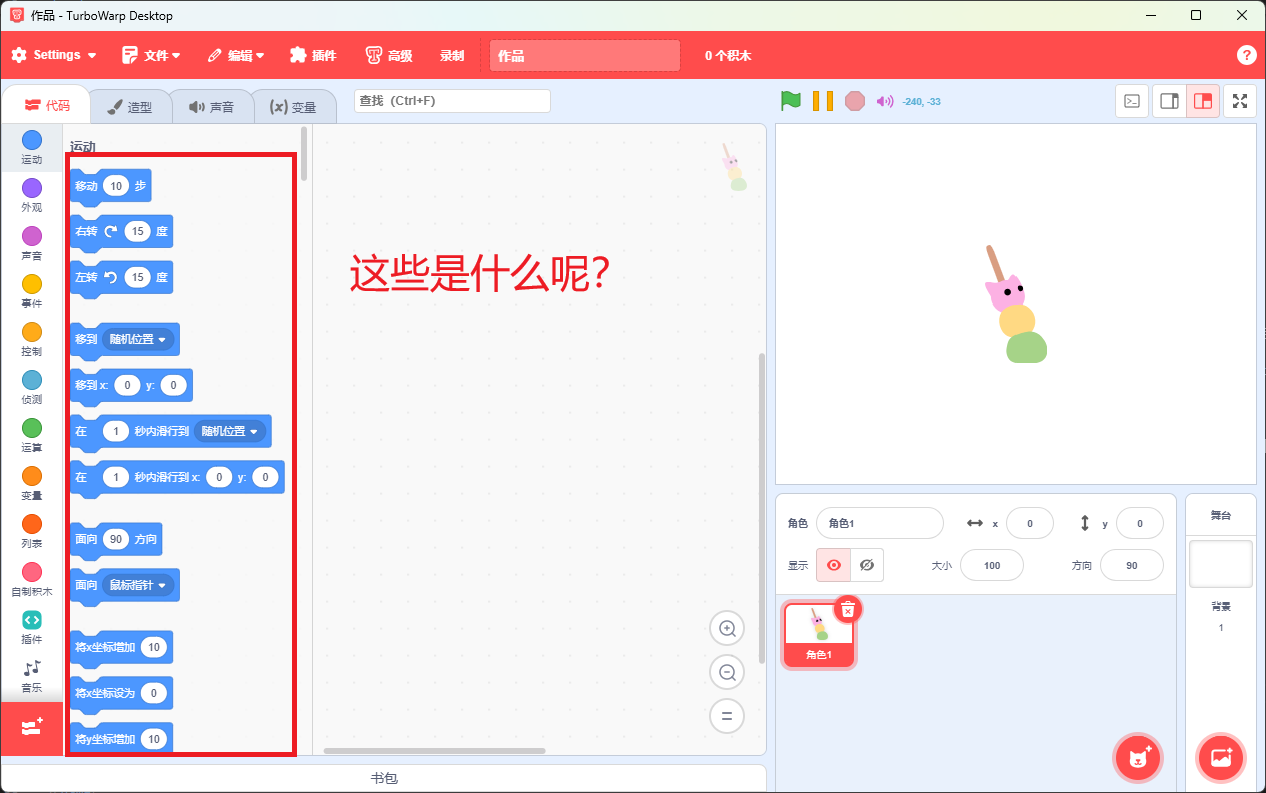Viewport: 1266px width, 793px height.
Task: Hide sprite 角色1 with crossed-eye toggle
Action: pos(867,565)
